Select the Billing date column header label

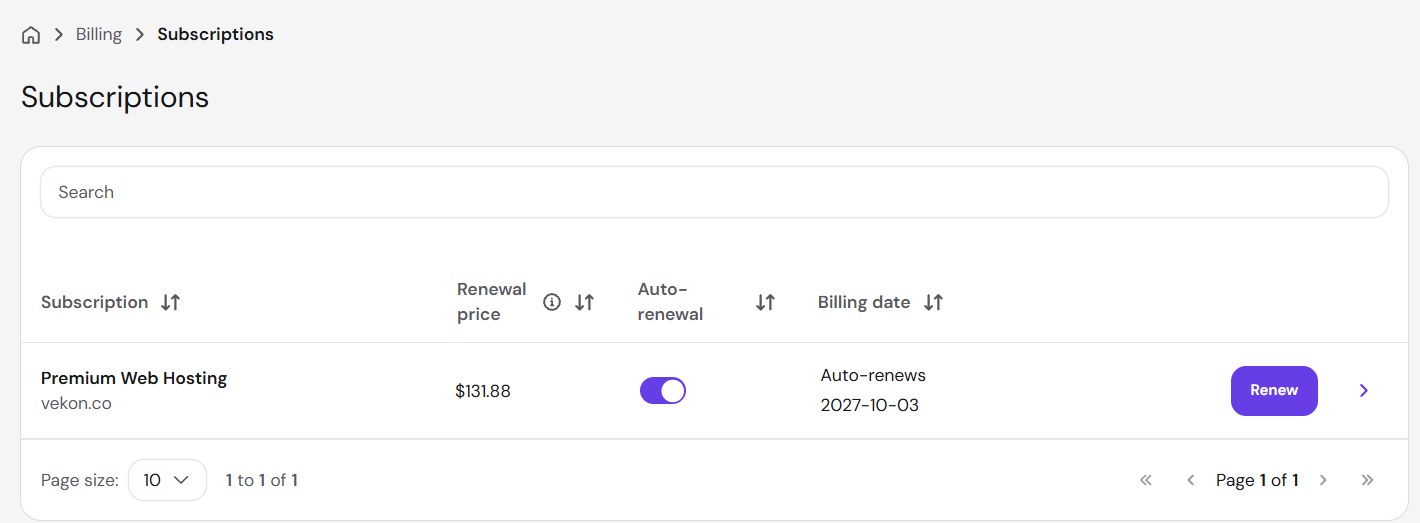[864, 302]
